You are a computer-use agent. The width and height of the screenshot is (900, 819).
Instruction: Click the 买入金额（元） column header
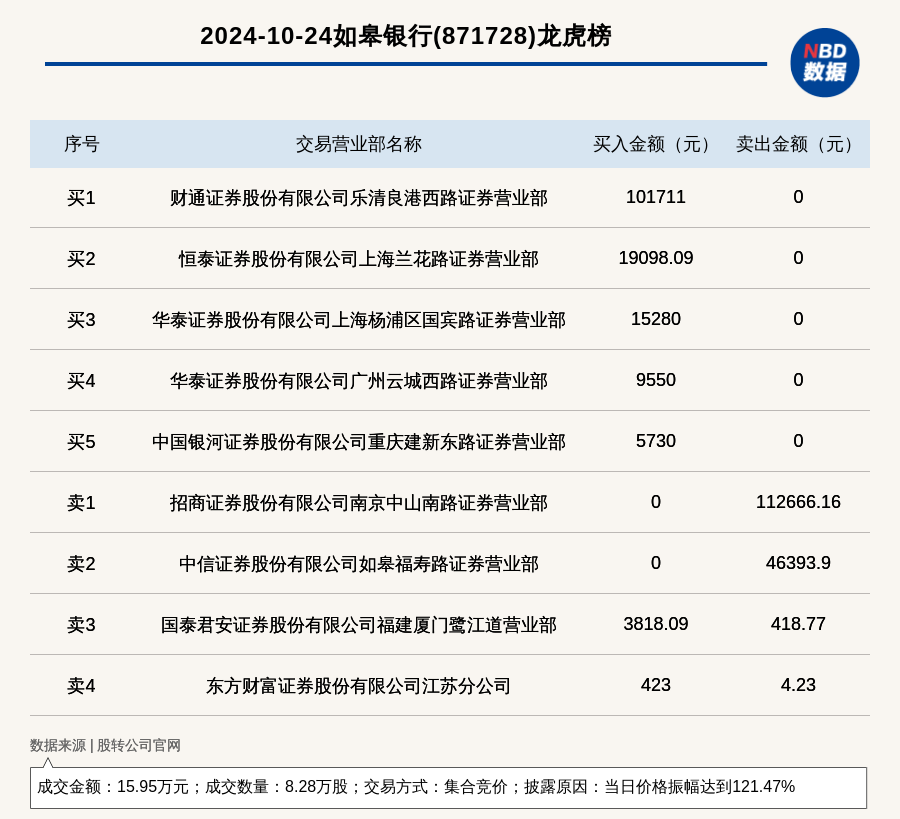(x=655, y=144)
